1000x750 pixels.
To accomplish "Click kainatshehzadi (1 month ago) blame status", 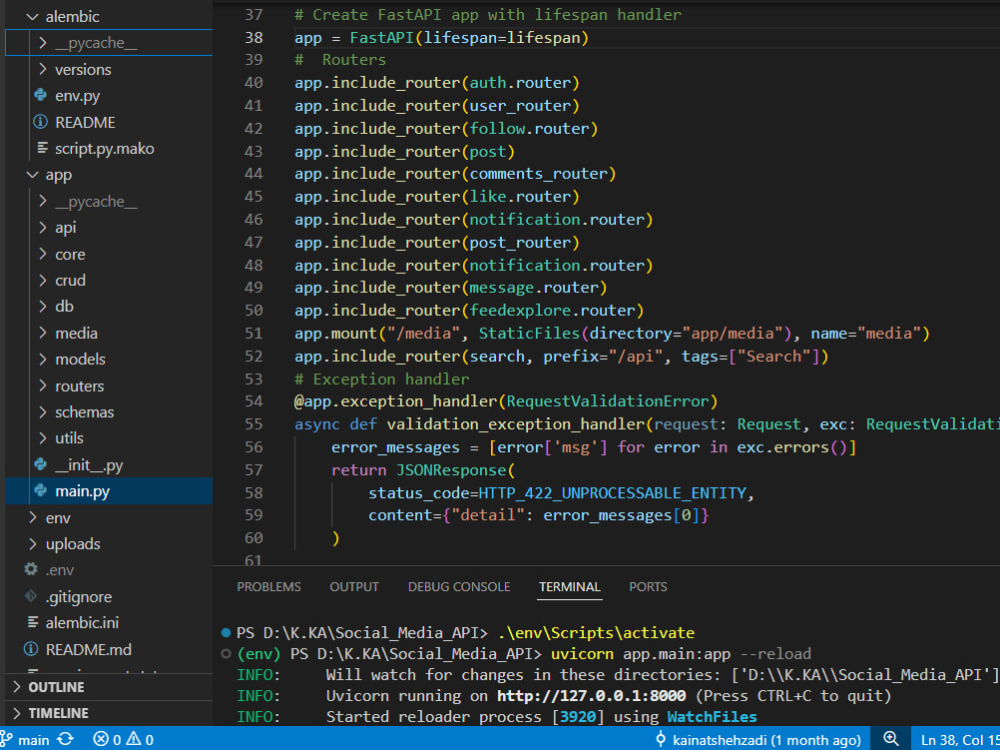I will (767, 740).
